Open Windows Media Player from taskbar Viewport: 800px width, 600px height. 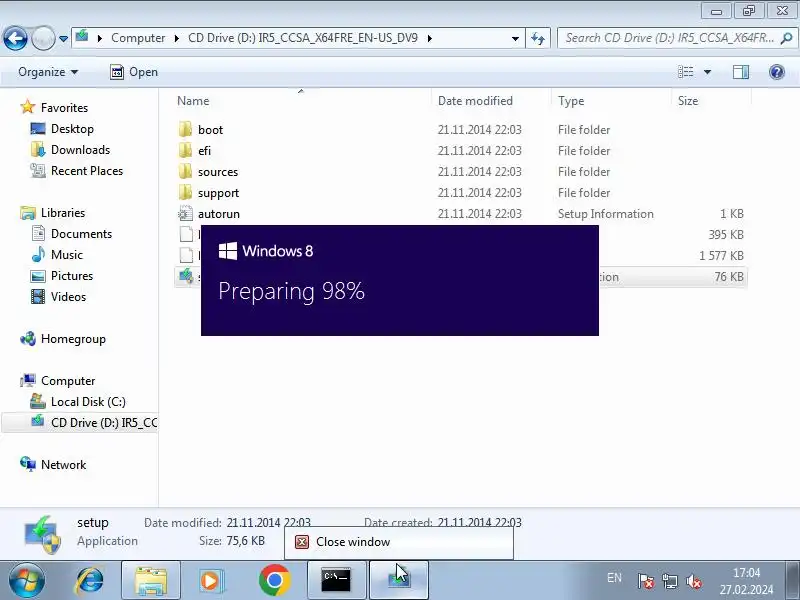211,581
